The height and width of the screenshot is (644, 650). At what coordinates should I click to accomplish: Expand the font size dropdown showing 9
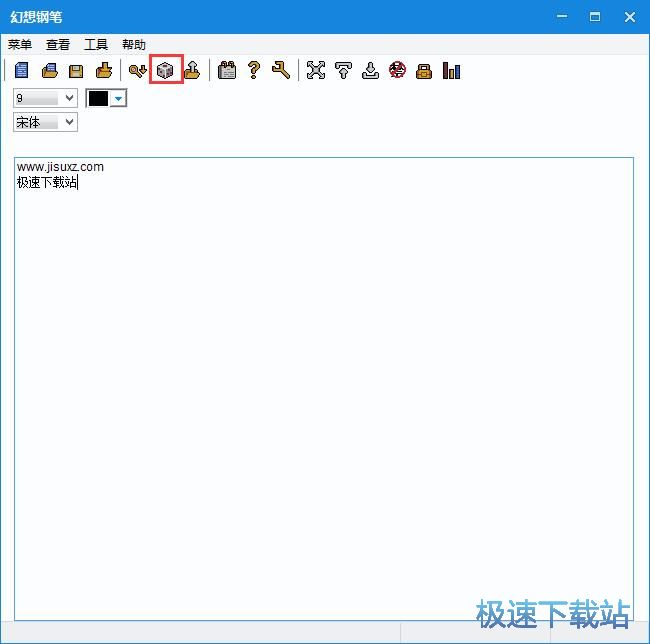point(70,98)
